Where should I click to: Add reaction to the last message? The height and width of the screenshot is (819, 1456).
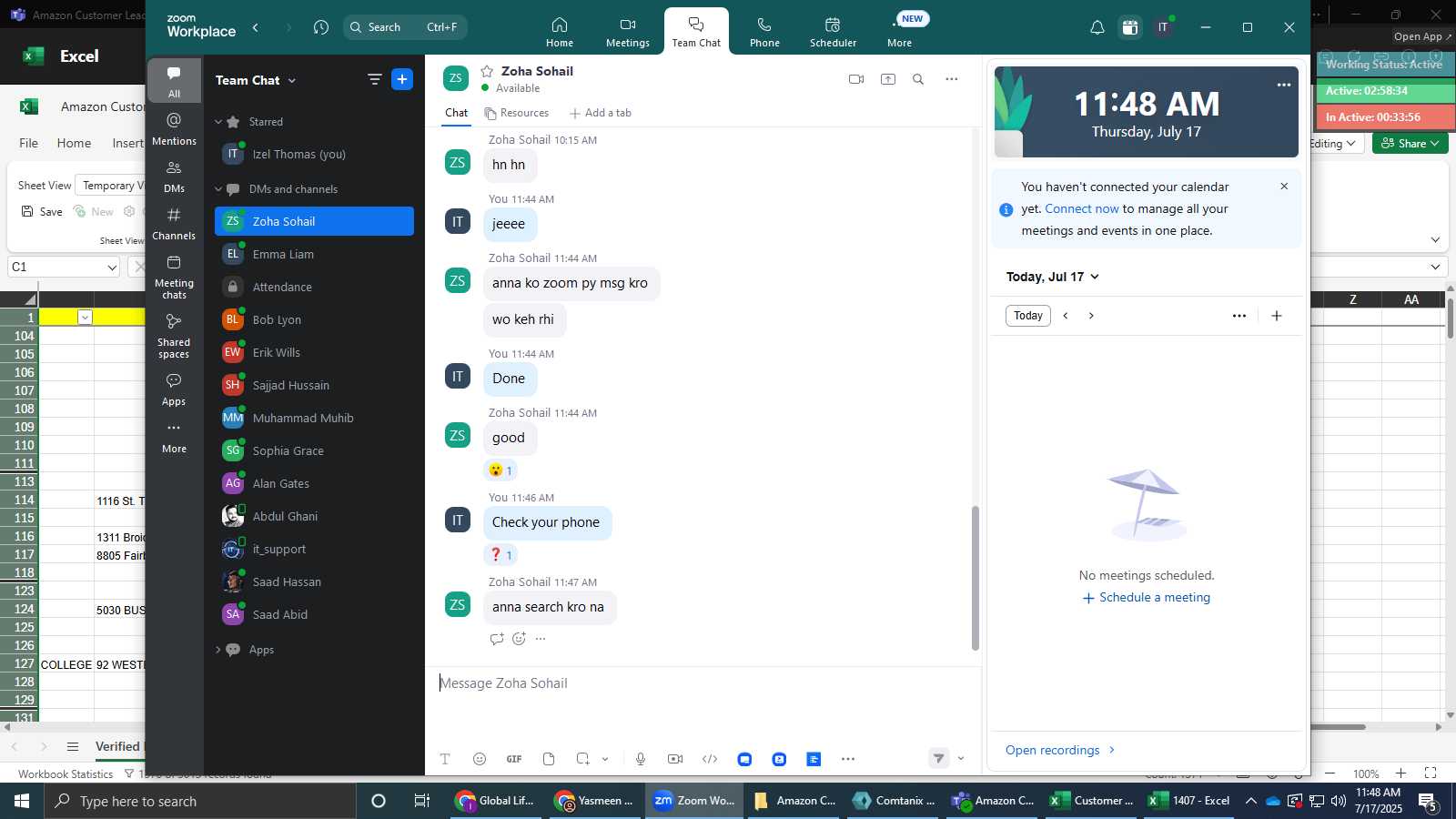519,639
